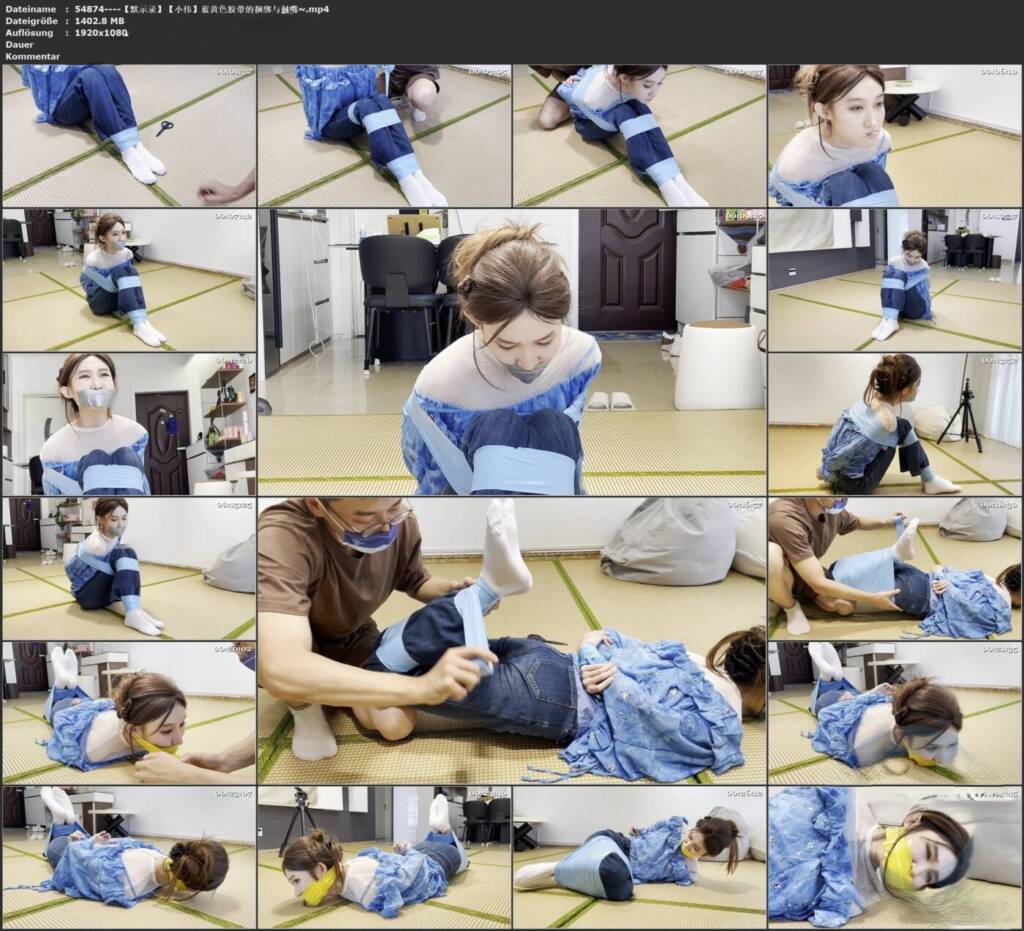1024x931 pixels.
Task: Click the Dateiname file name text
Action: tap(202, 9)
